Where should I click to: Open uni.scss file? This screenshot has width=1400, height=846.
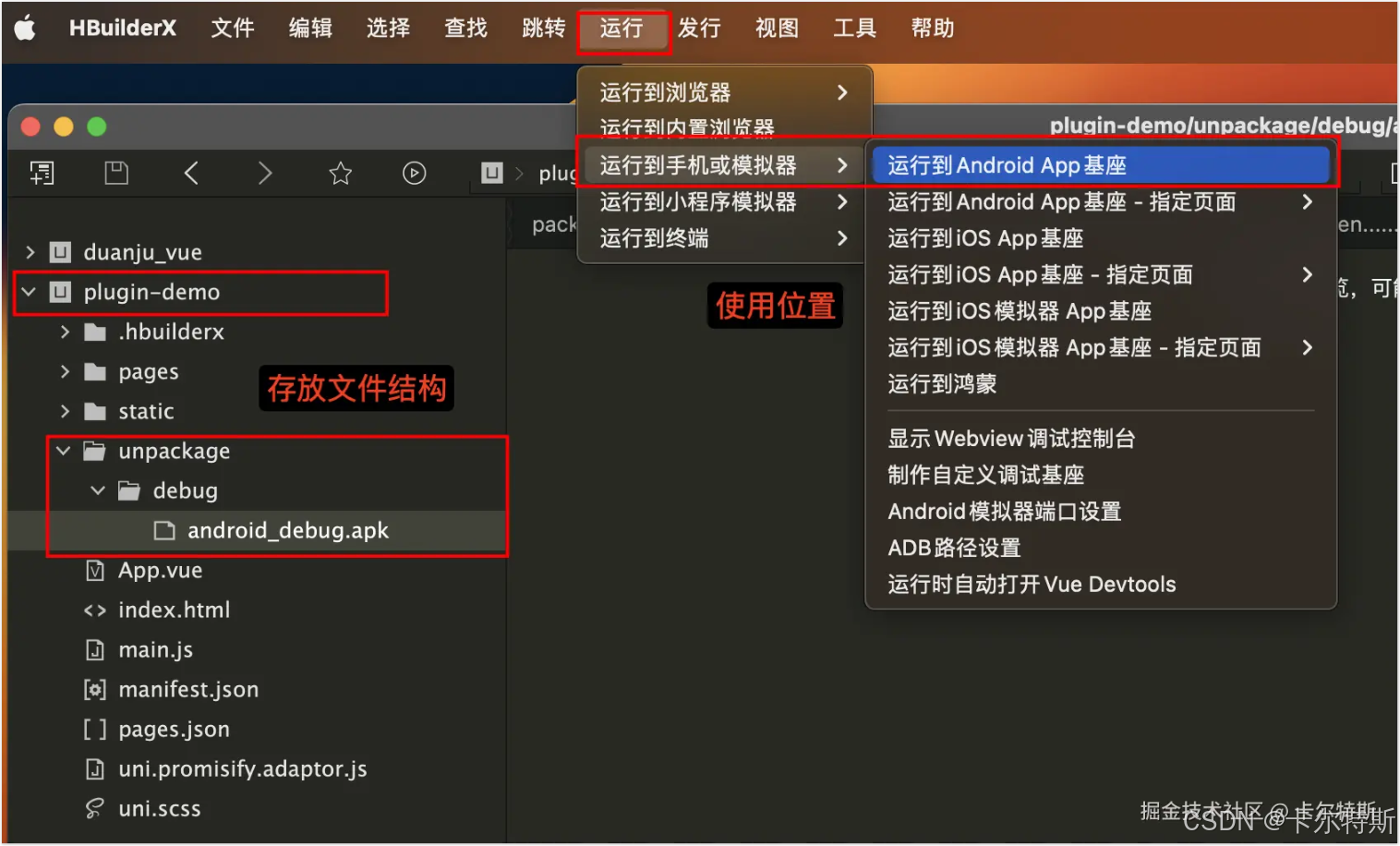(x=257, y=808)
